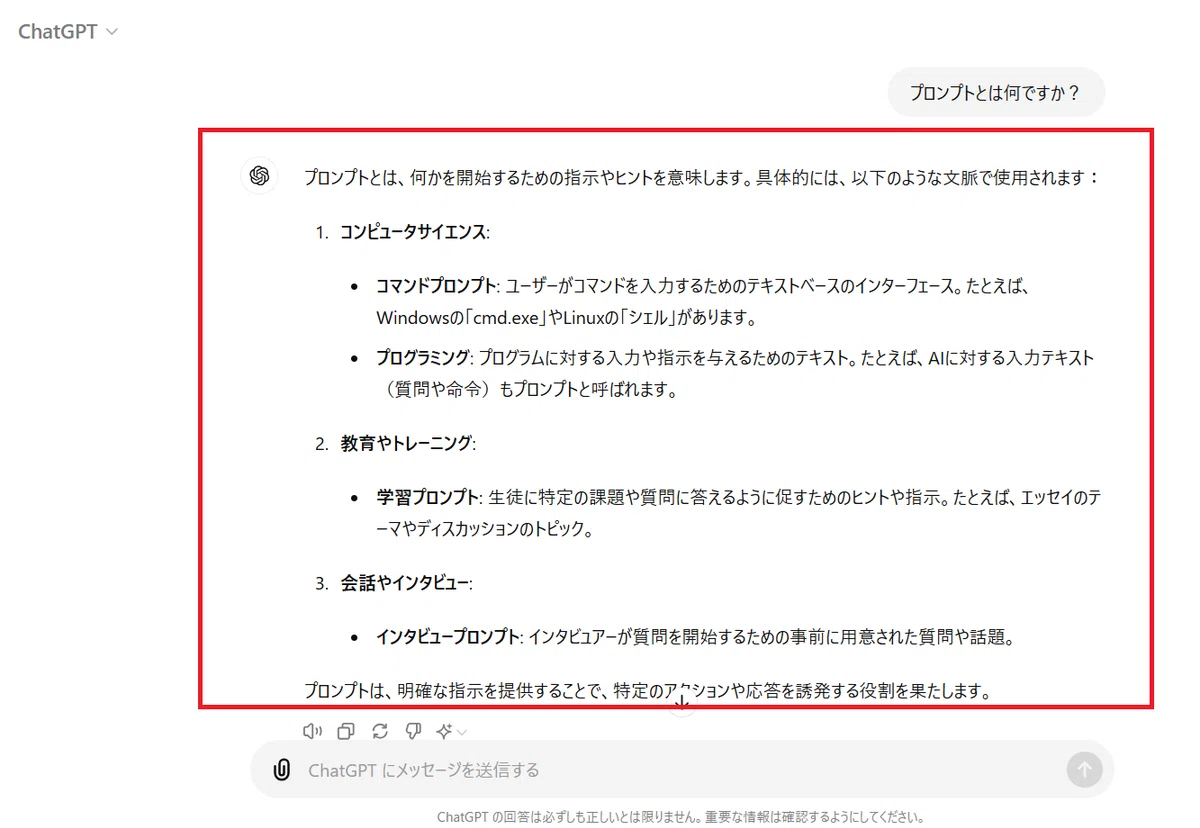Click the bold term "インタビュープロンプト"
Image resolution: width=1200 pixels, height=828 pixels.
tap(447, 637)
